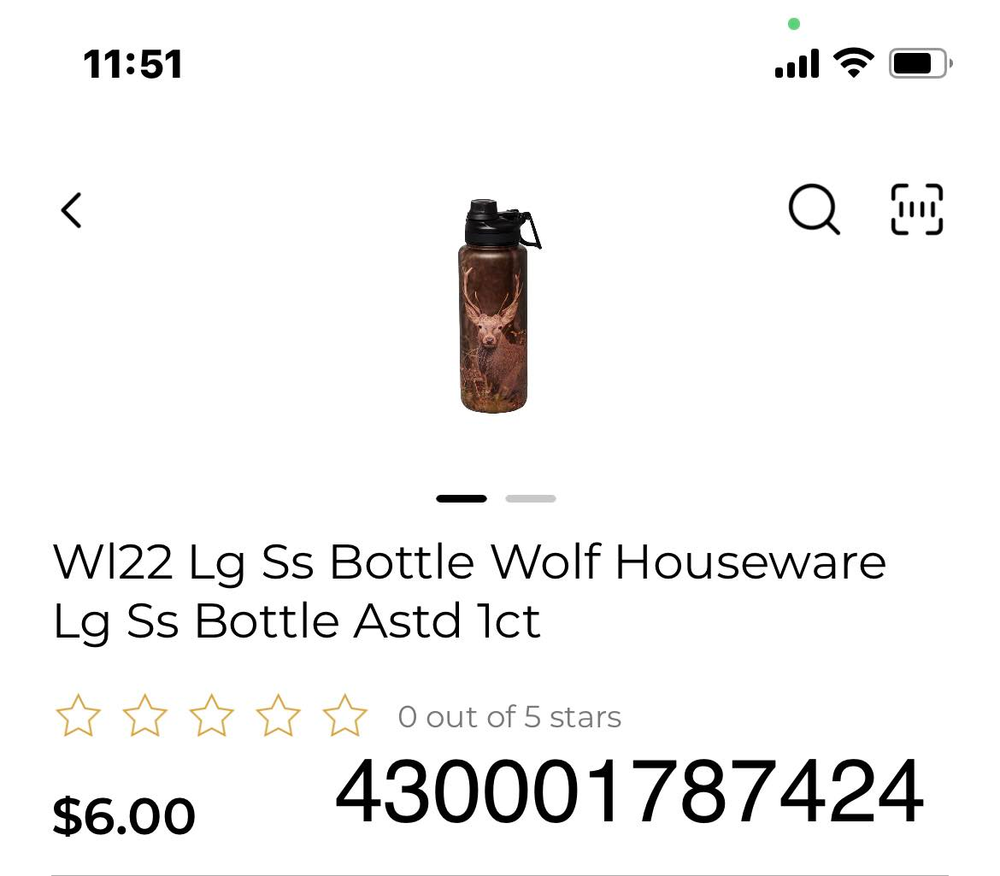This screenshot has height=876, width=1000.
Task: Tap the 11:51 status bar clock
Action: coord(133,64)
